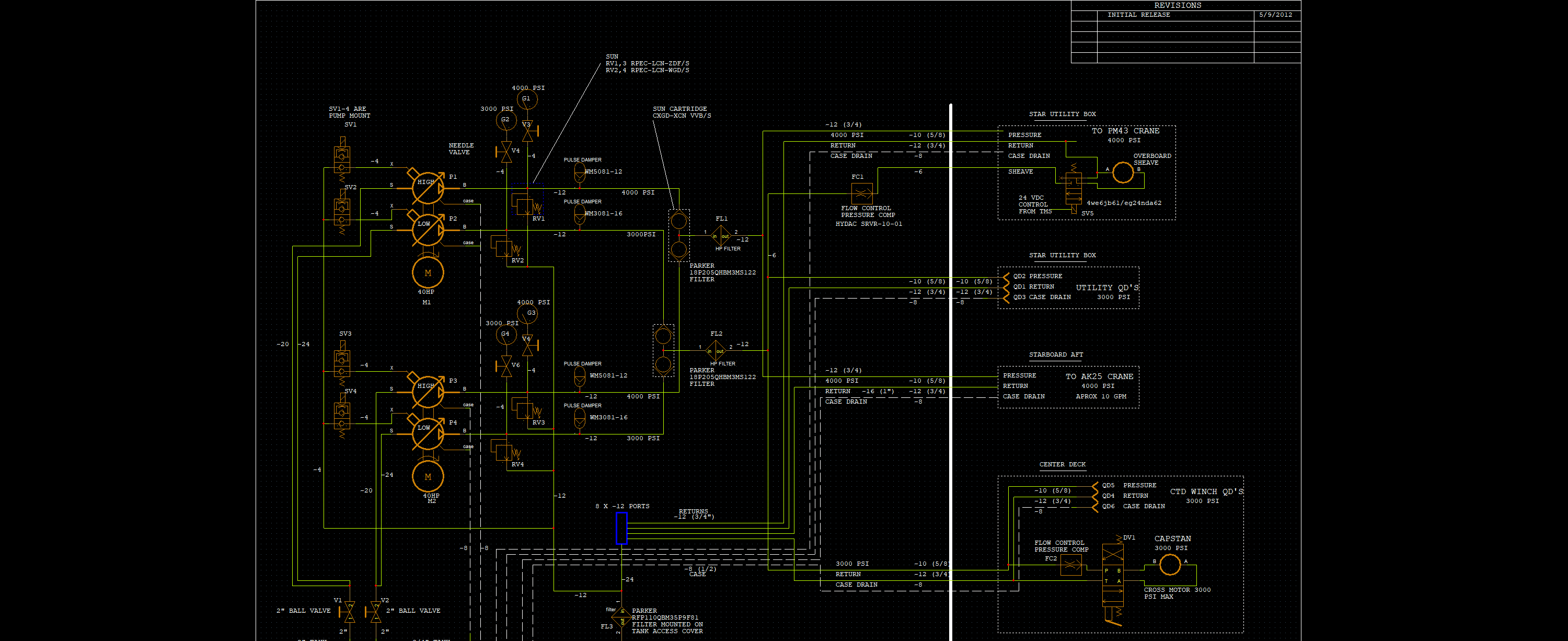Click the WM3081-16 pulse damper near RV3
Viewport: 1568px width, 641px height.
pyautogui.click(x=580, y=418)
